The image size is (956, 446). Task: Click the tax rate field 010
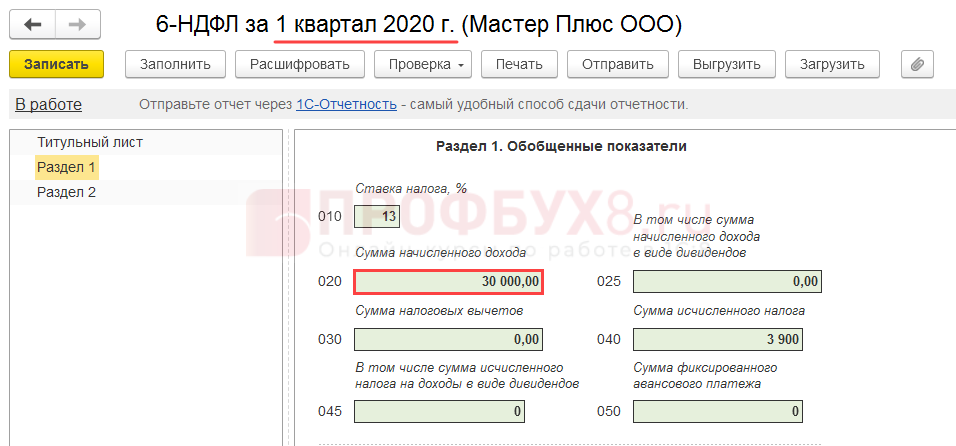point(377,216)
